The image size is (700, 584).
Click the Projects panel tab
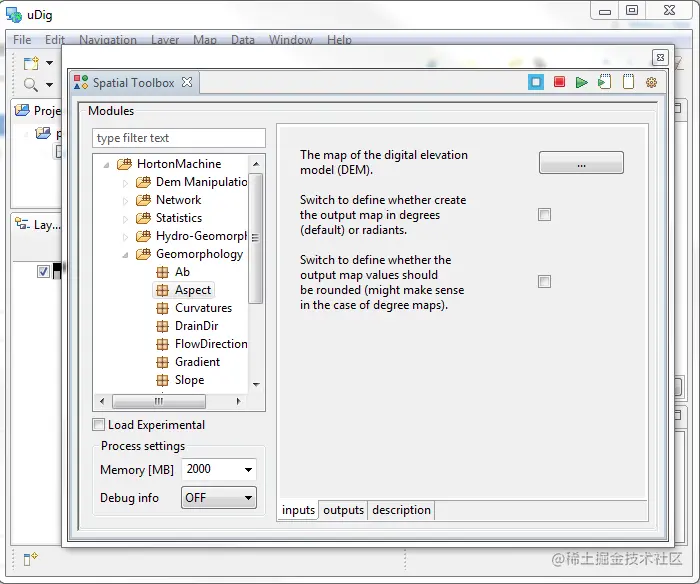[x=38, y=110]
